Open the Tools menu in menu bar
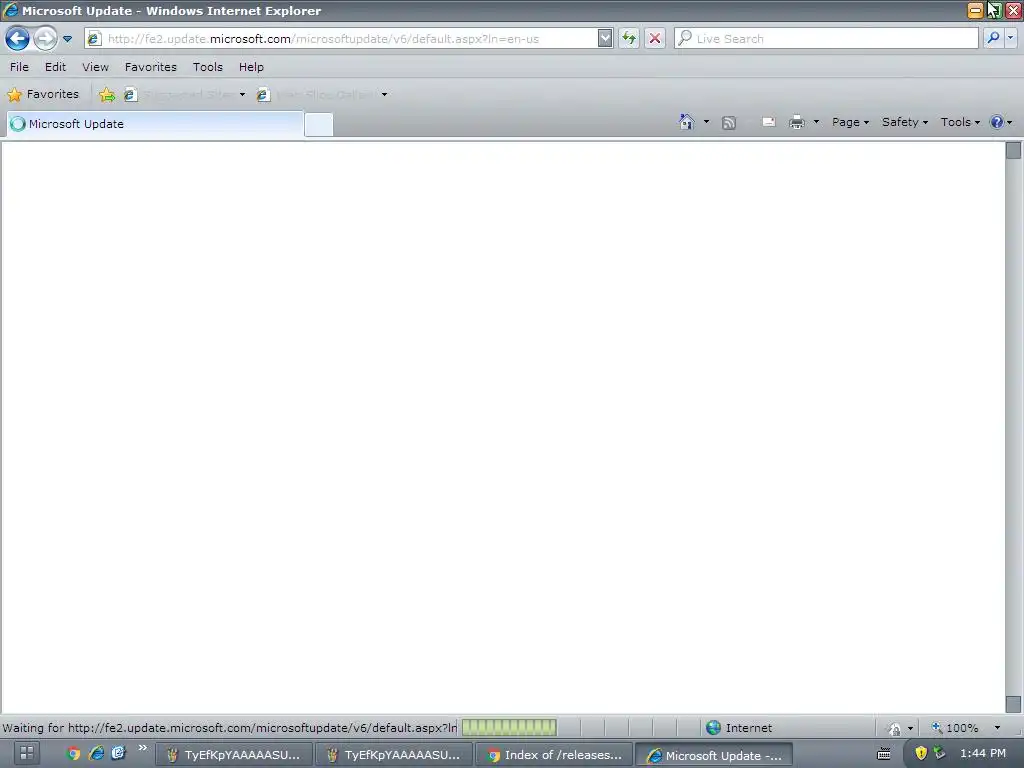Screen dimensions: 1024x768 (x=208, y=67)
